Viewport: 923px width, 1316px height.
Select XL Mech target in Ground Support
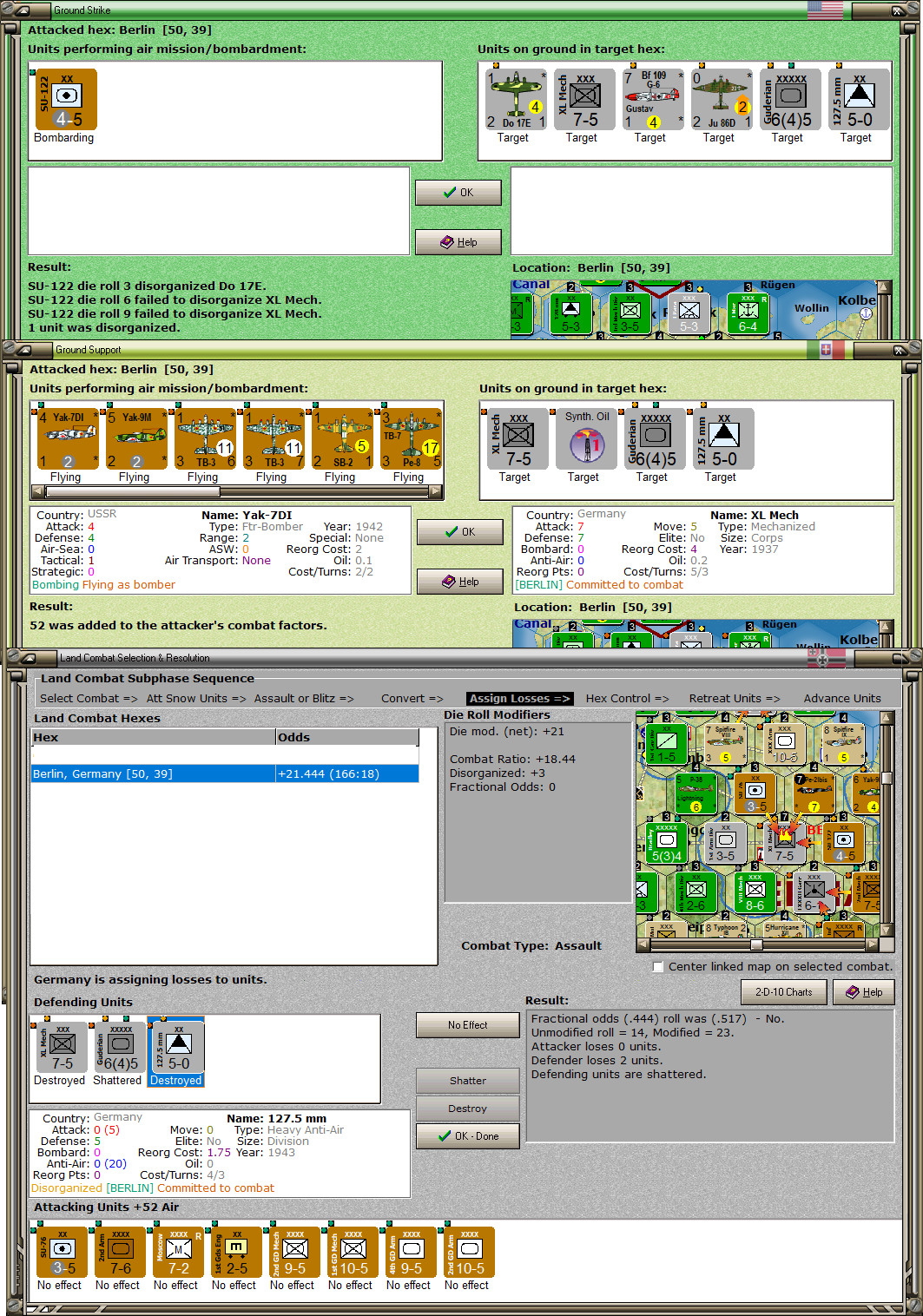click(518, 439)
